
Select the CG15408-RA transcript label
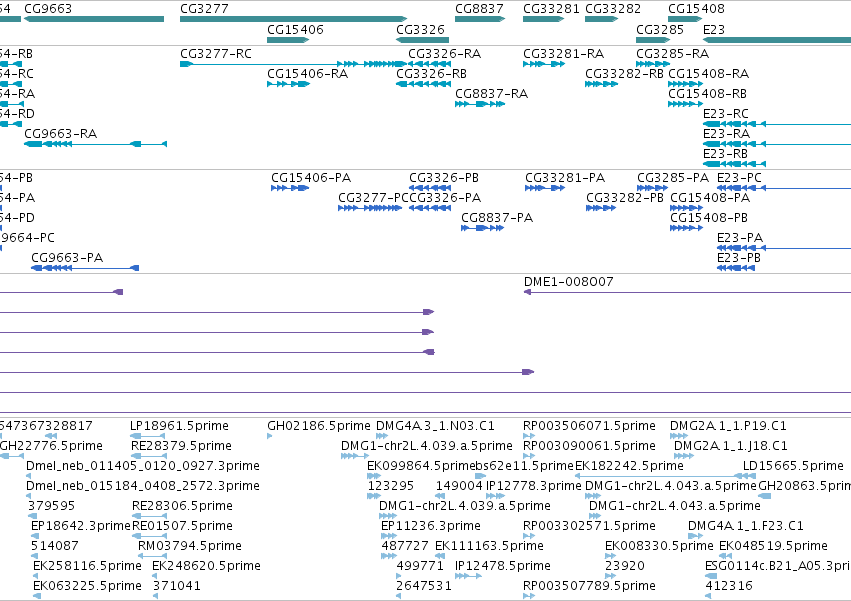point(708,74)
